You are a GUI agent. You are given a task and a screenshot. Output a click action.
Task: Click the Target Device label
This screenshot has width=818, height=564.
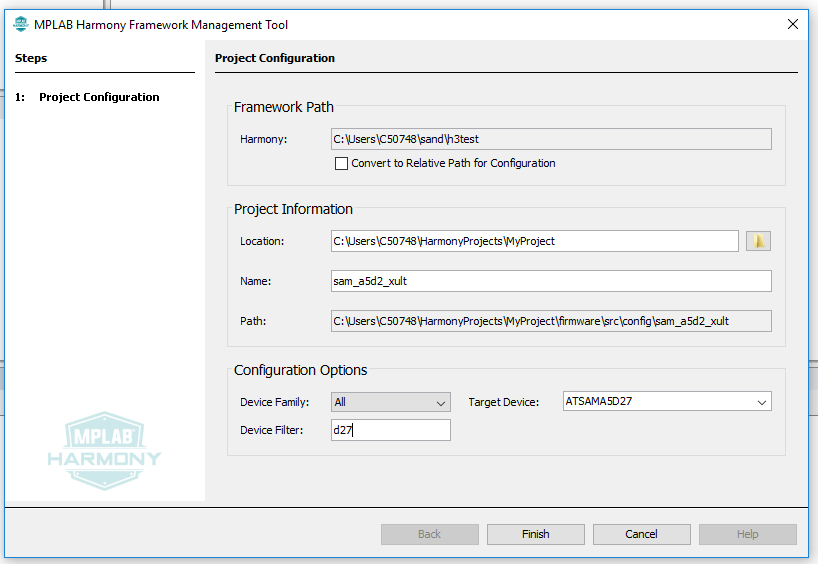pyautogui.click(x=503, y=402)
